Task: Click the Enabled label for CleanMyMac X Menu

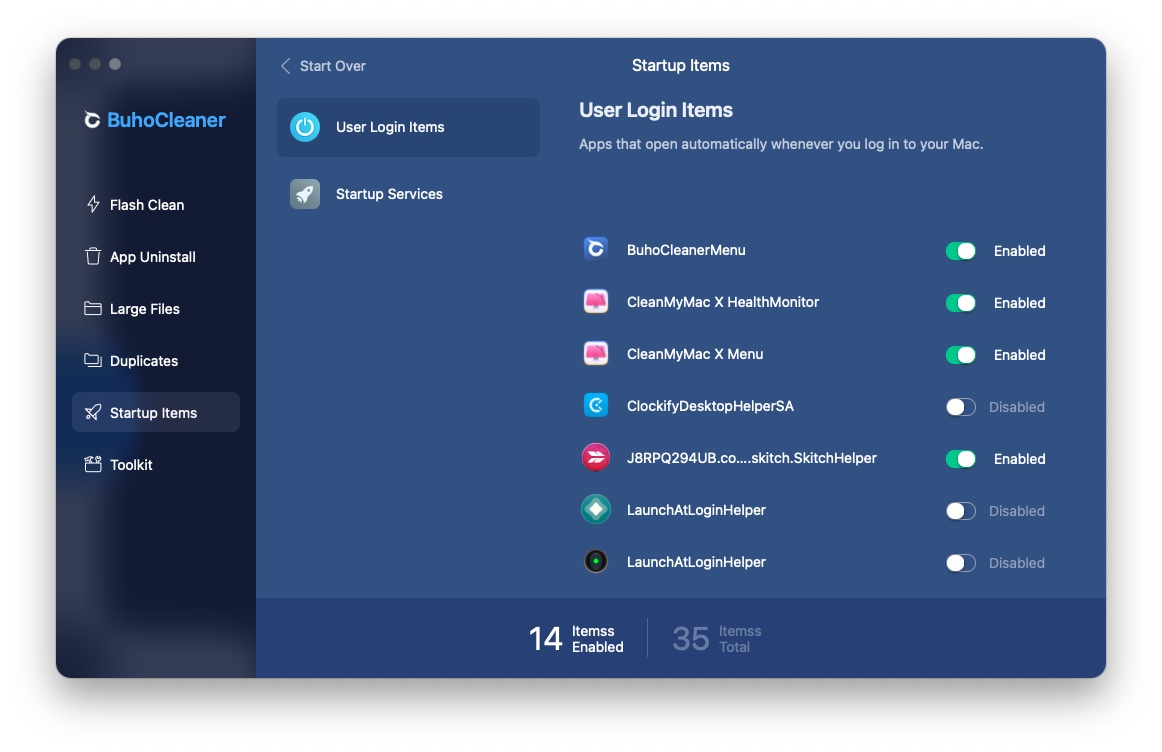Action: [1020, 355]
